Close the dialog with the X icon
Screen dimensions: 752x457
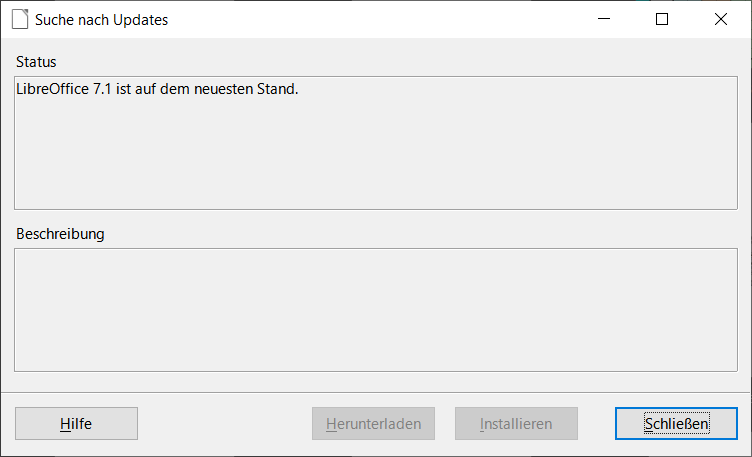click(720, 19)
